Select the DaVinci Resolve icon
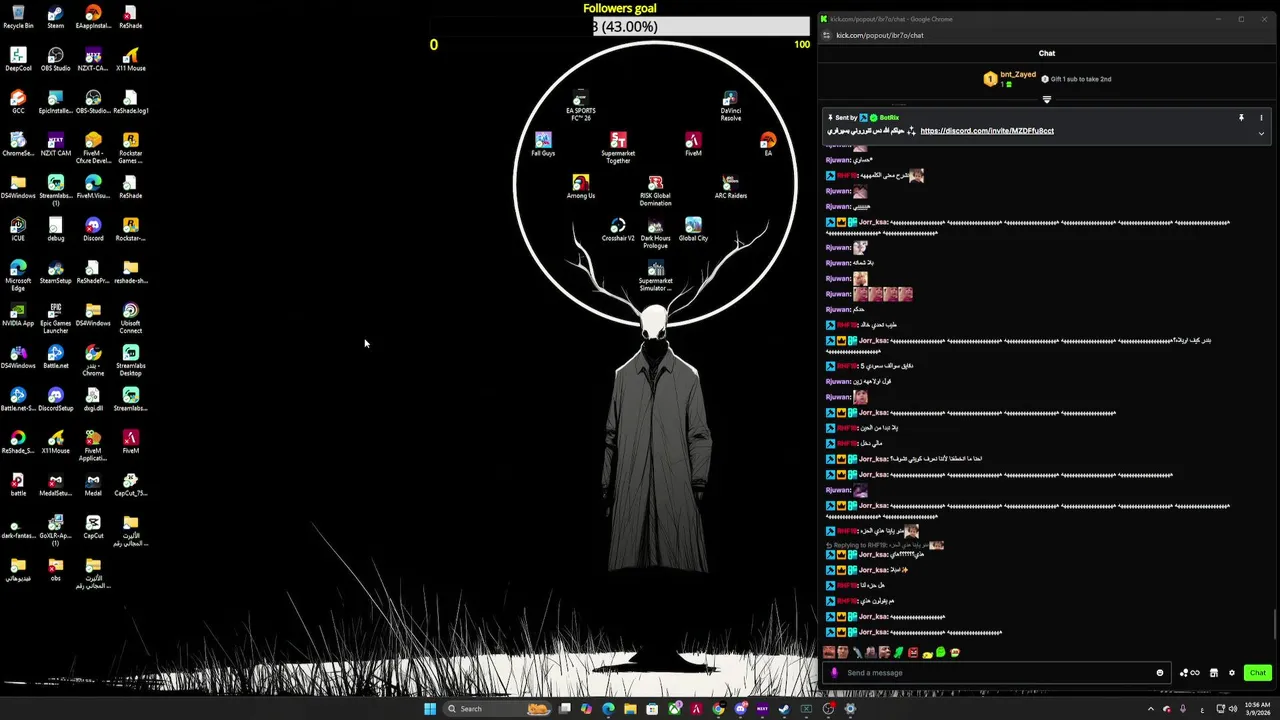Viewport: 1280px width, 720px height. click(730, 105)
